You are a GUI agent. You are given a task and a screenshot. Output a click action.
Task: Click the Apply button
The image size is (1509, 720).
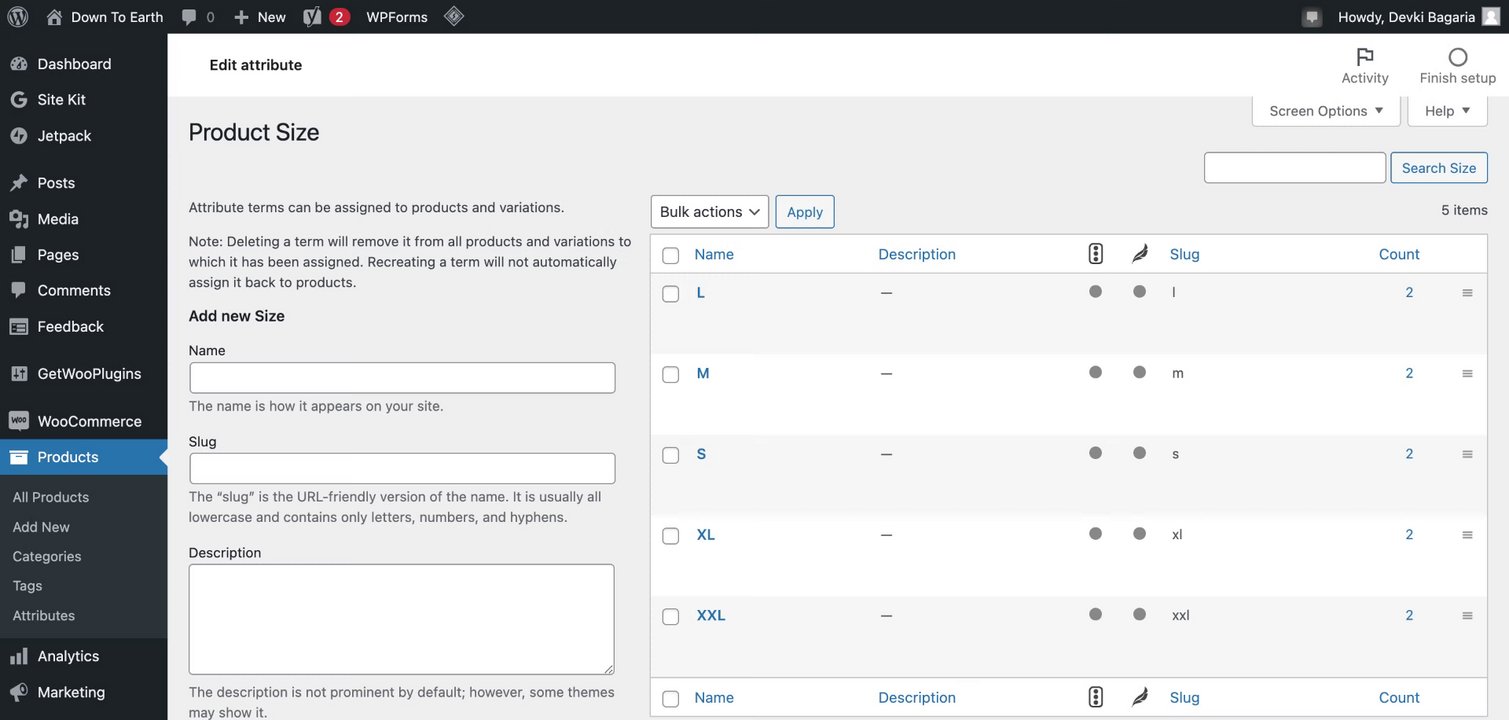[804, 211]
